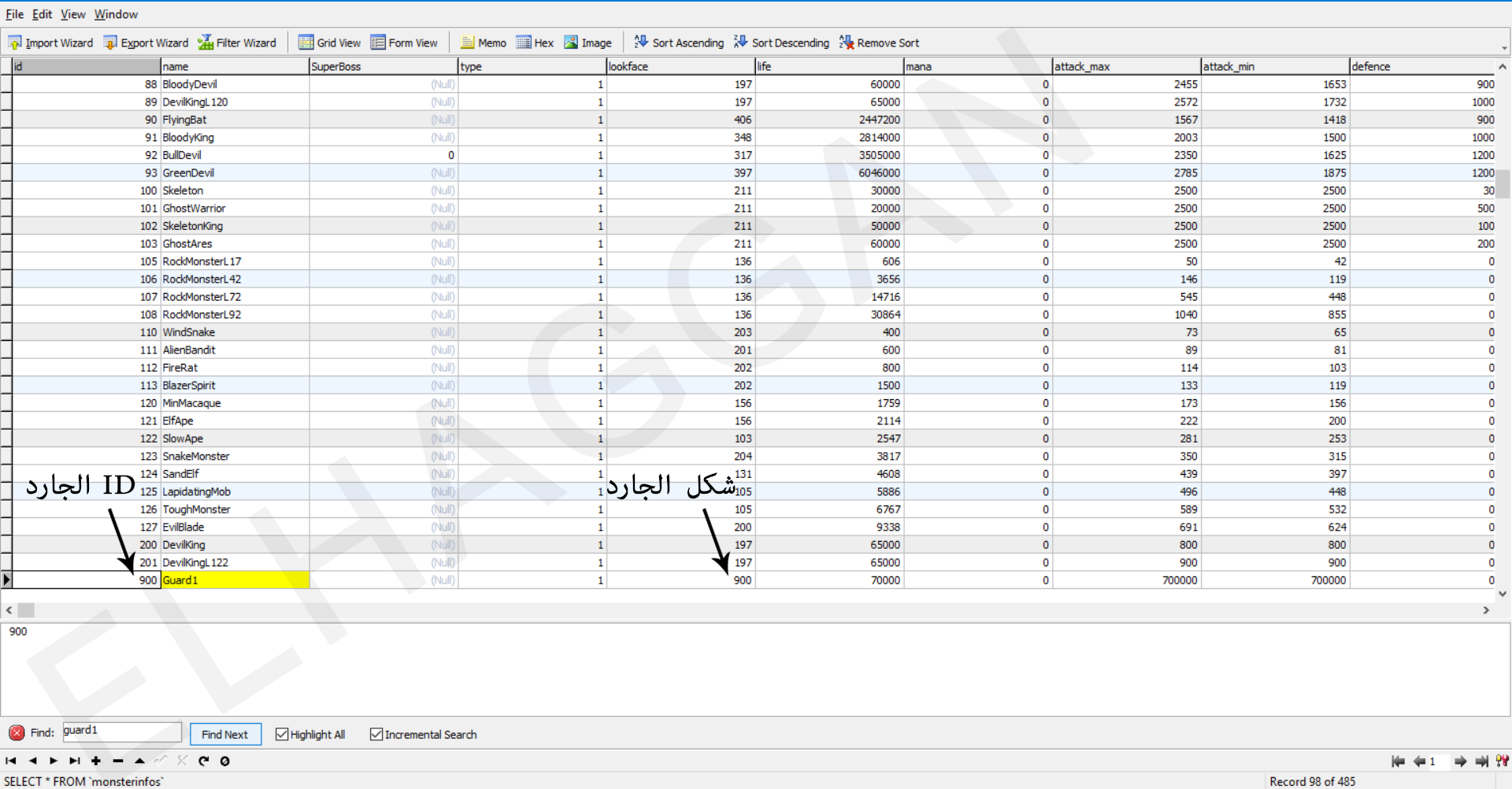The height and width of the screenshot is (789, 1512).
Task: Switch to Form View
Action: pyautogui.click(x=404, y=43)
